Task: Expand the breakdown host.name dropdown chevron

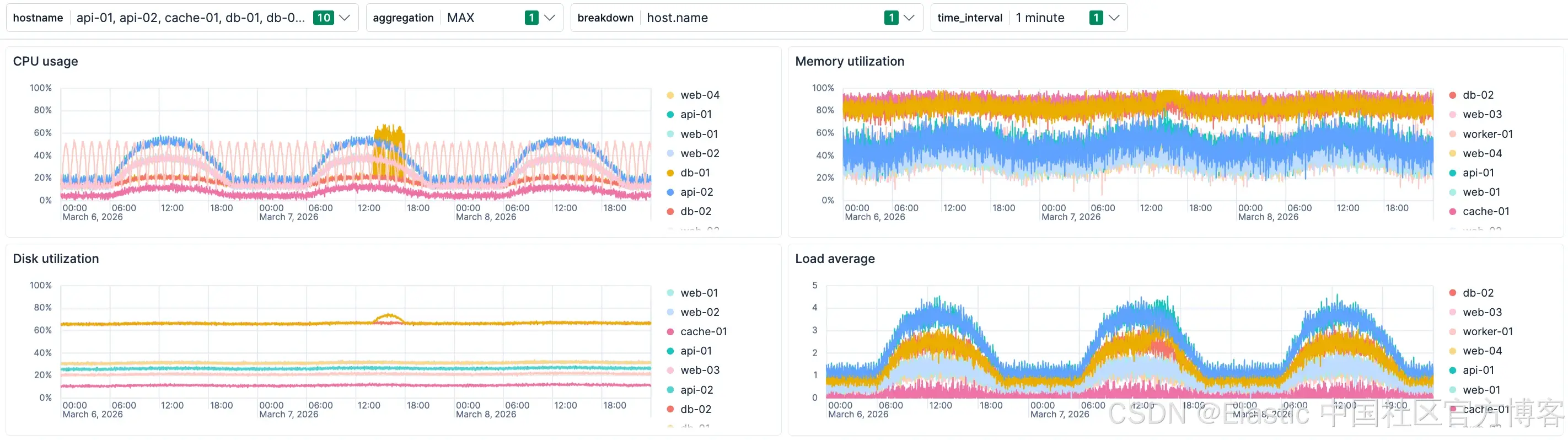Action: 909,18
